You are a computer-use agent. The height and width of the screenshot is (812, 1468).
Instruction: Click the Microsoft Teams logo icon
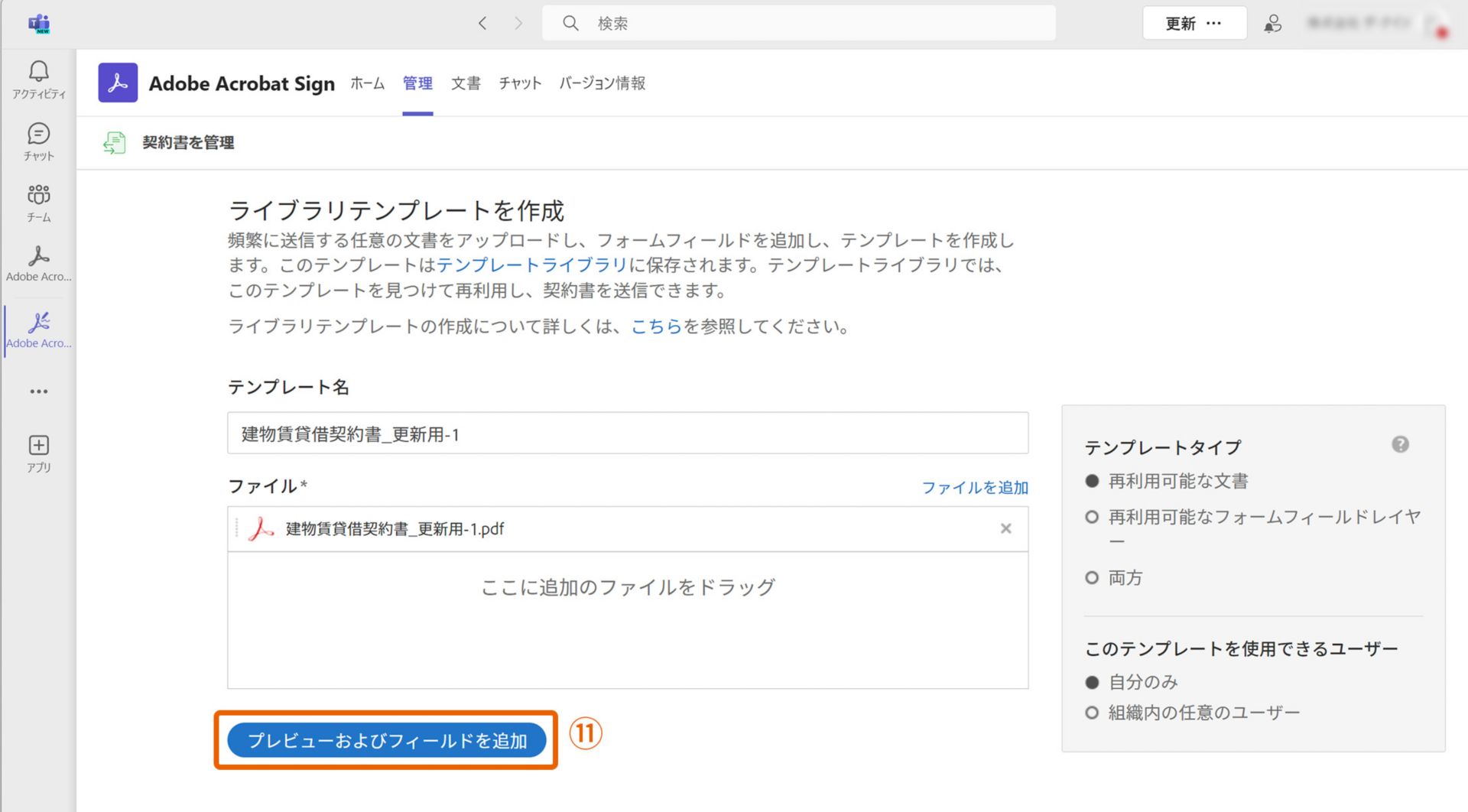[38, 24]
